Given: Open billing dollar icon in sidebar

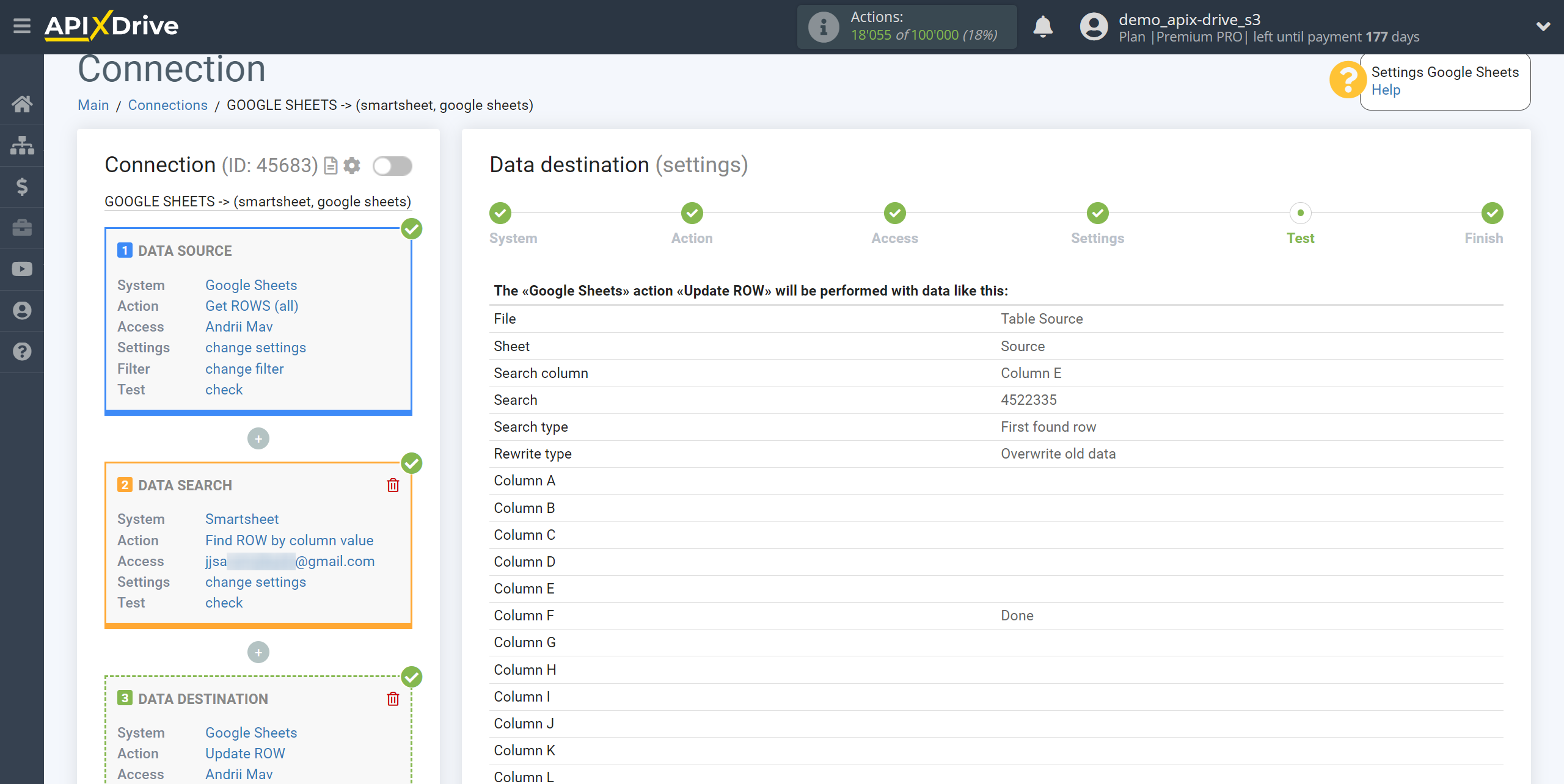Looking at the screenshot, I should coord(22,186).
